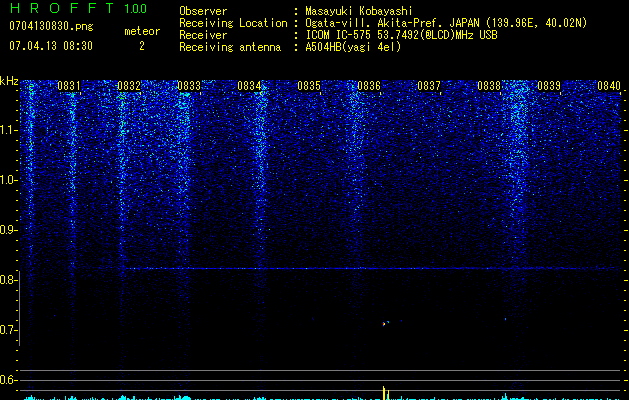Click the 0838 time marker

(x=489, y=86)
